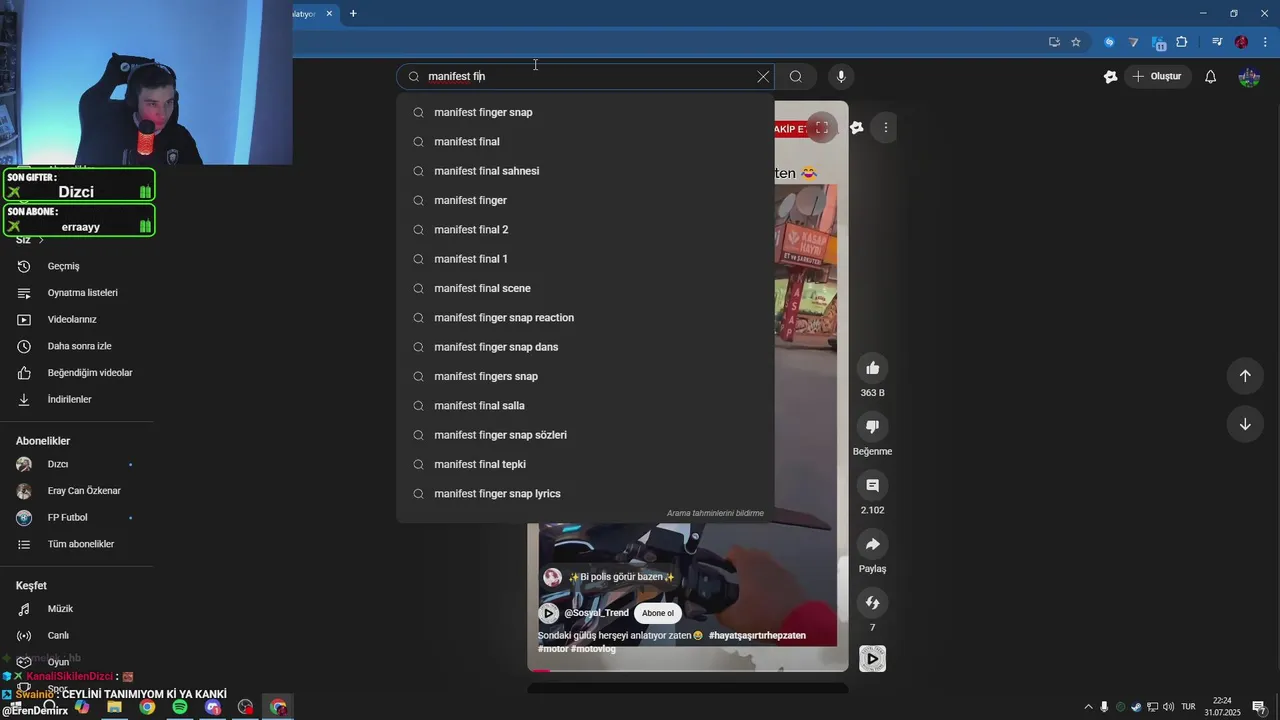
Task: Pick suggestion 'manifest final'
Action: (x=585, y=142)
